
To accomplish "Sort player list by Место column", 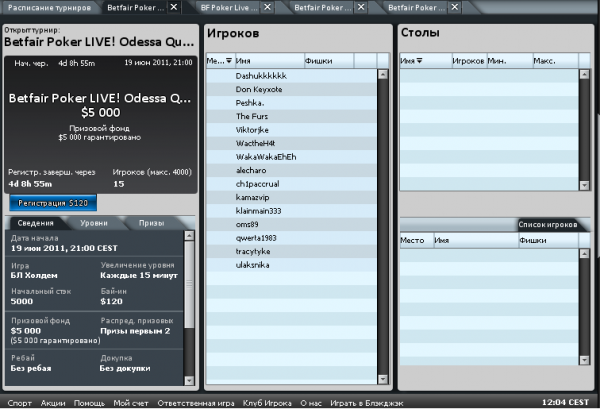I will [x=417, y=240].
